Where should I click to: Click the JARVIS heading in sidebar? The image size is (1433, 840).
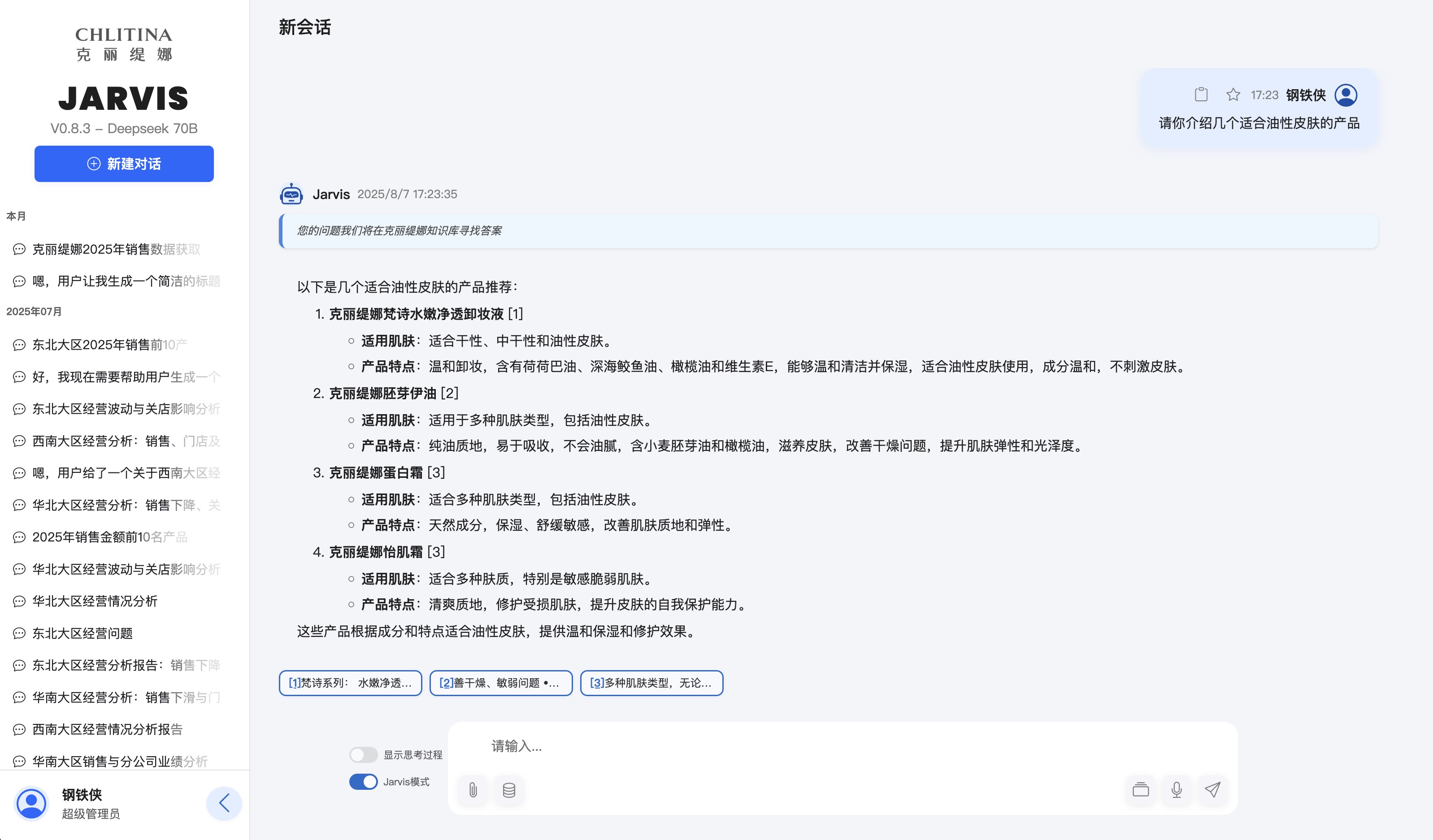pos(123,98)
